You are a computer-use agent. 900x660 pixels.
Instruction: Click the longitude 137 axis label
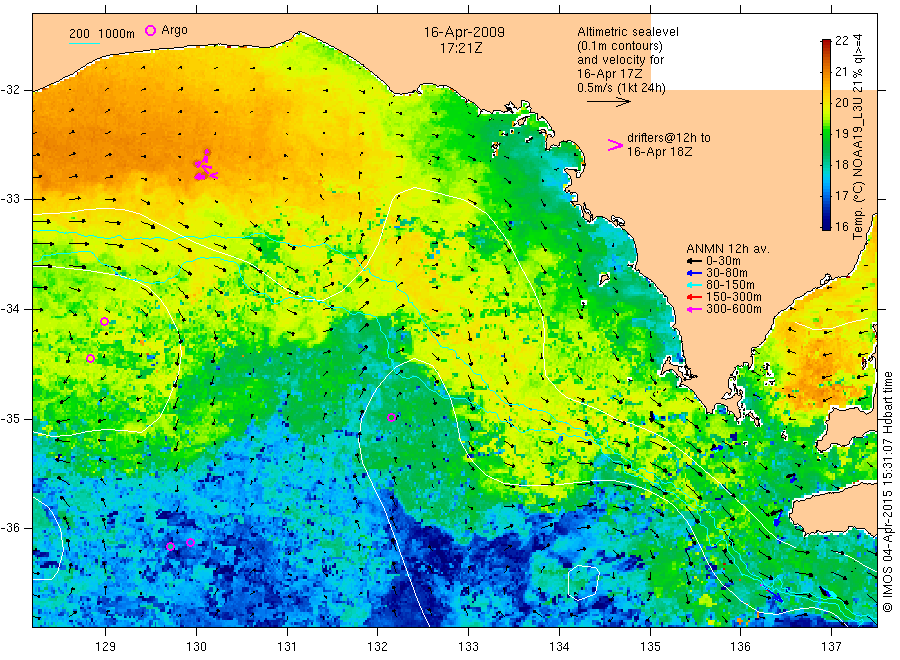point(831,647)
